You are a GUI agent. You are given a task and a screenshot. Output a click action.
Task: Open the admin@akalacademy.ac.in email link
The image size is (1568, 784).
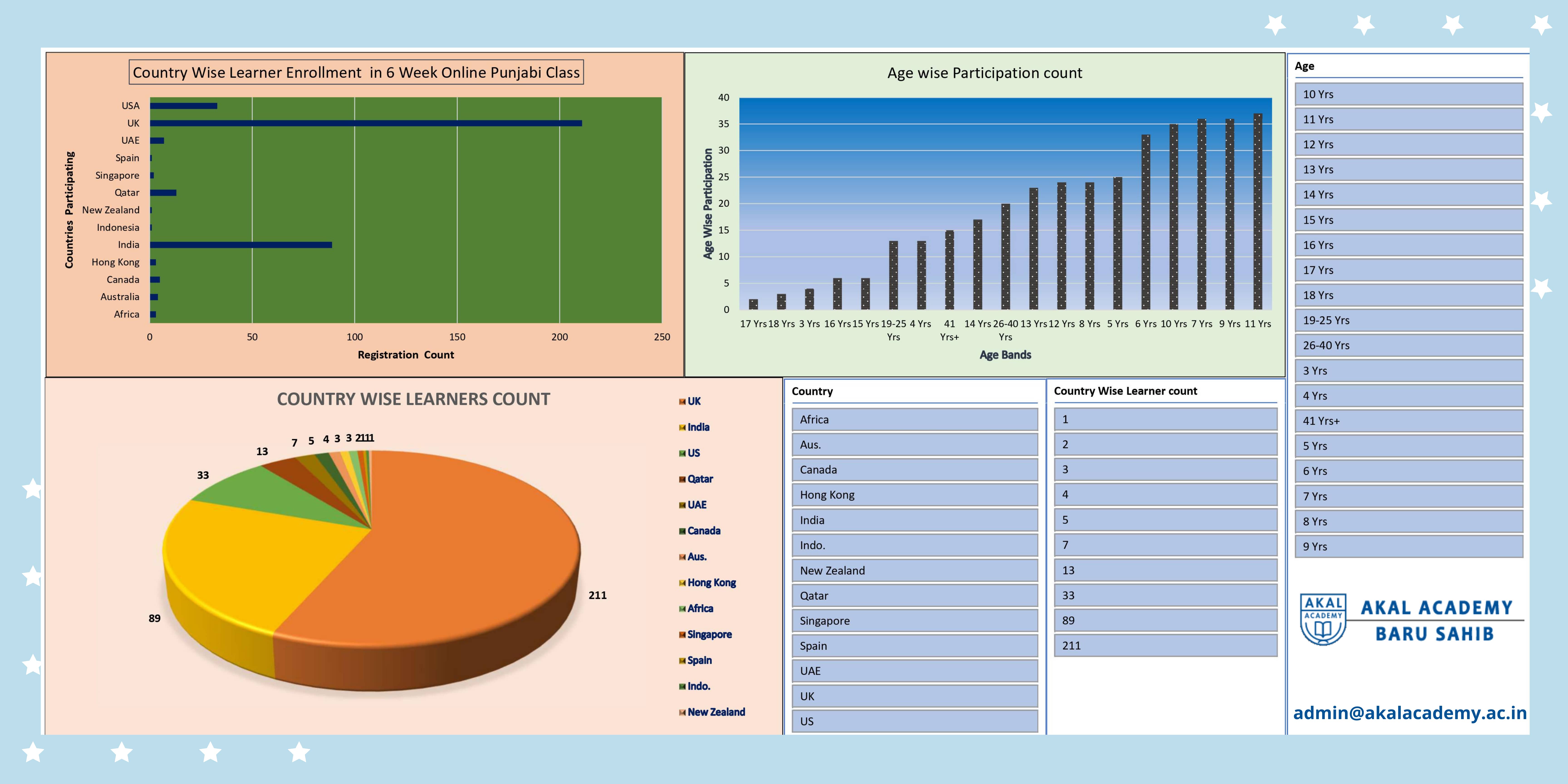point(1409,713)
